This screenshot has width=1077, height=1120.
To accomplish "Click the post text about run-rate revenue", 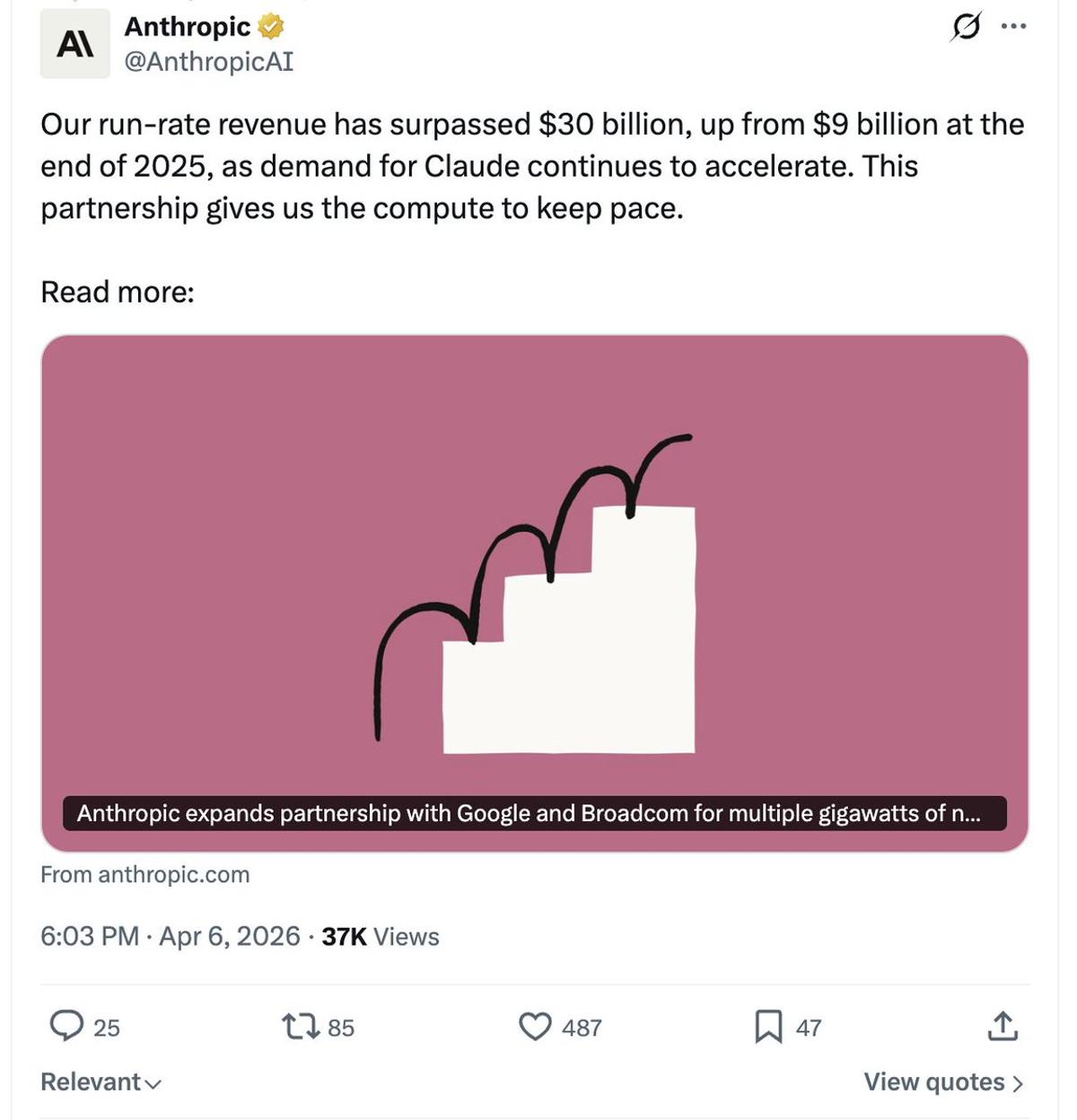I will coord(531,166).
